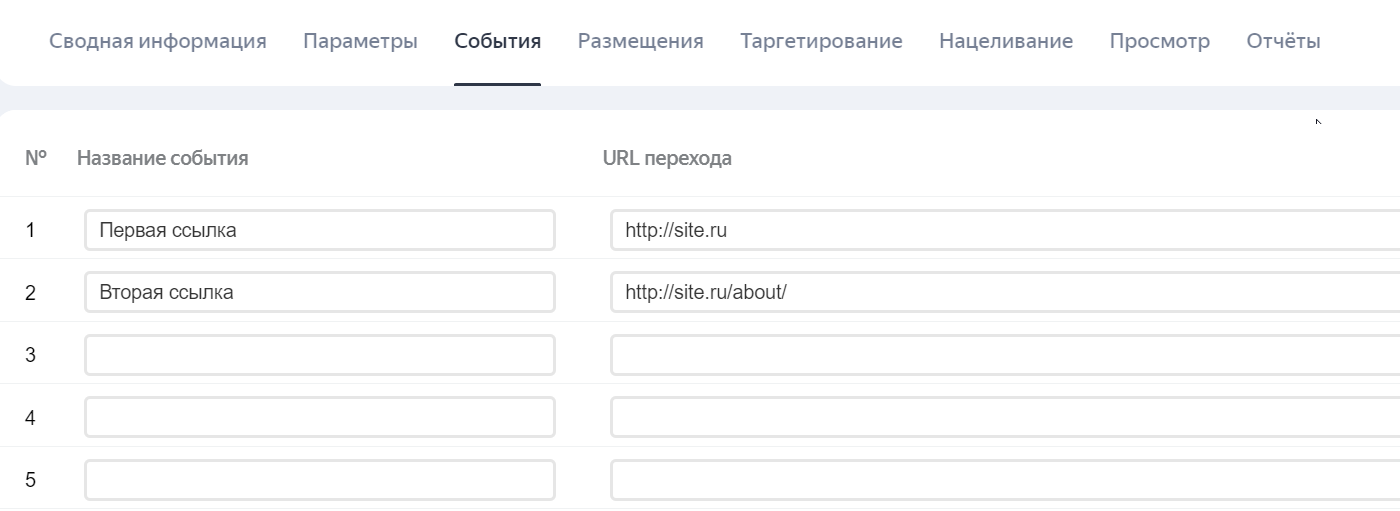Open the Просмотр tab
This screenshot has width=1400, height=511.
click(x=1159, y=41)
